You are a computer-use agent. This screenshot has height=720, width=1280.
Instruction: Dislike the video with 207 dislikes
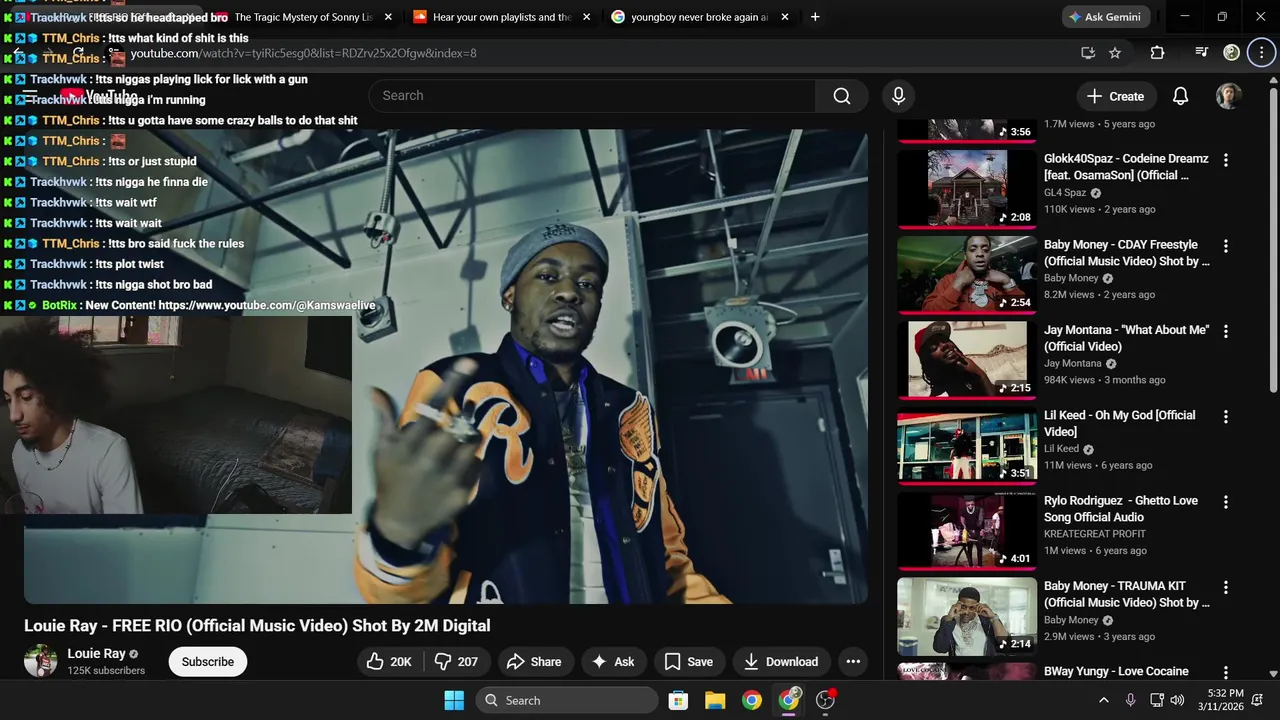(x=456, y=661)
